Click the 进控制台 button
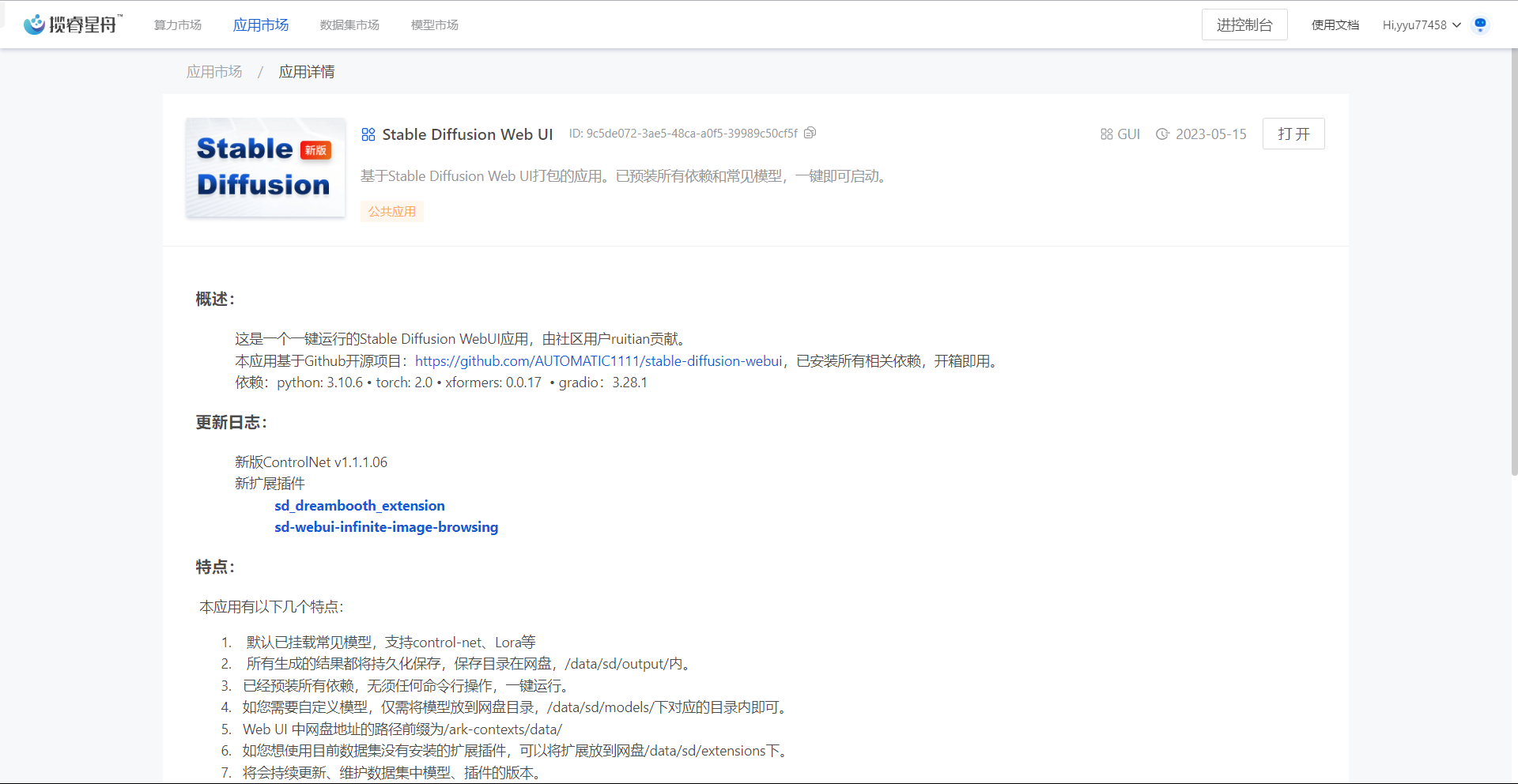This screenshot has width=1518, height=784. click(x=1244, y=24)
